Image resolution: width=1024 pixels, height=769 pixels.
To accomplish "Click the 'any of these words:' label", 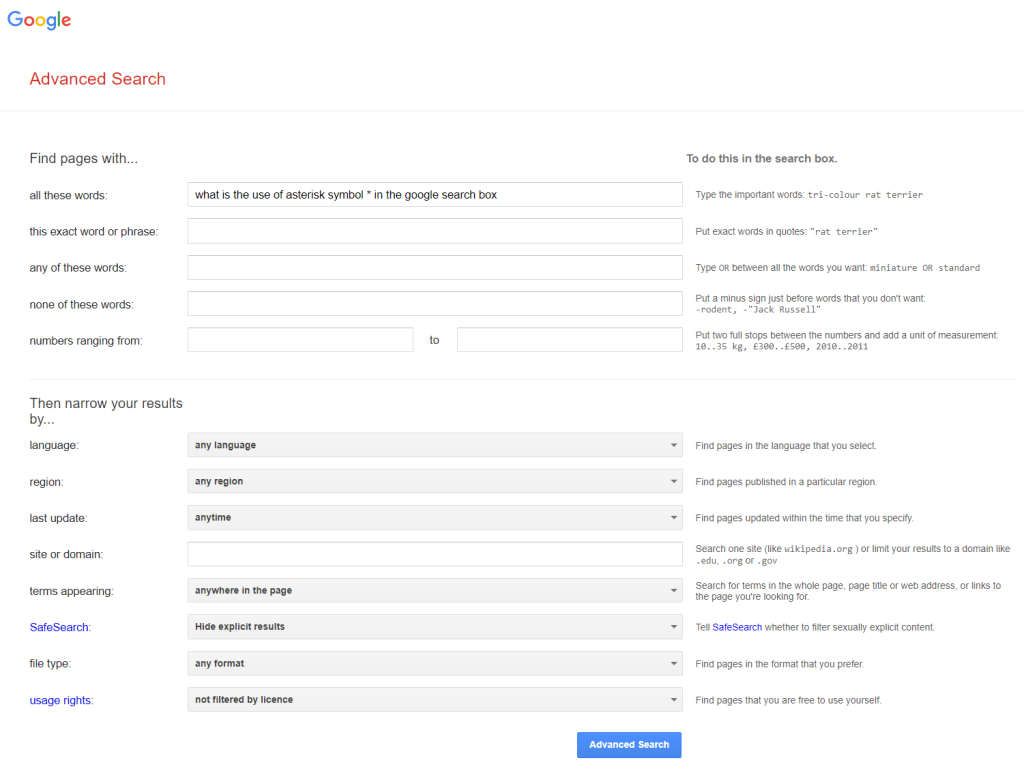I will coord(78,268).
